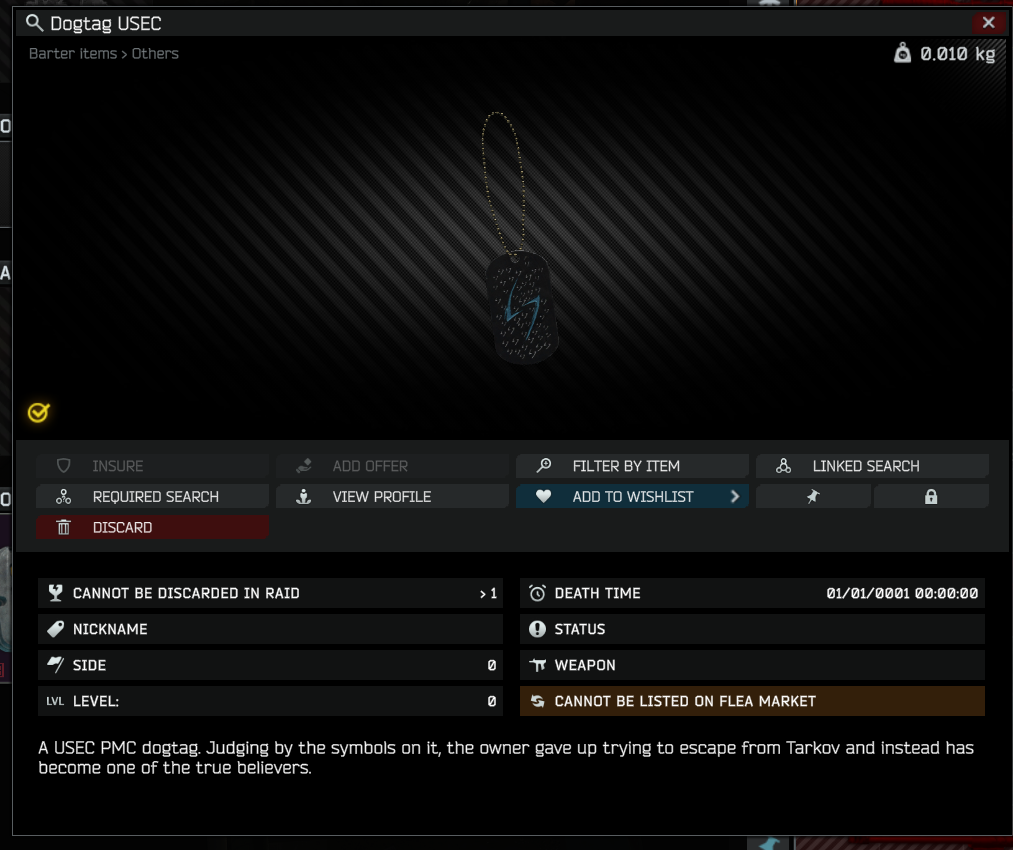
Task: Open Filter by Item search
Action: (632, 466)
